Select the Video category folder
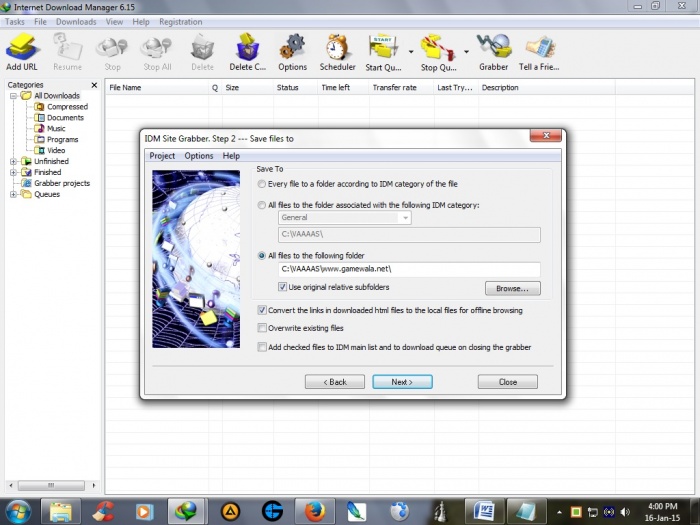Viewport: 700px width, 525px height. [50, 150]
